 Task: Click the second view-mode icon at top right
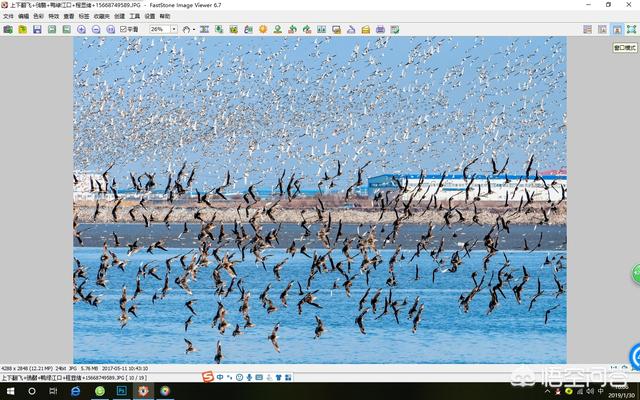602,29
